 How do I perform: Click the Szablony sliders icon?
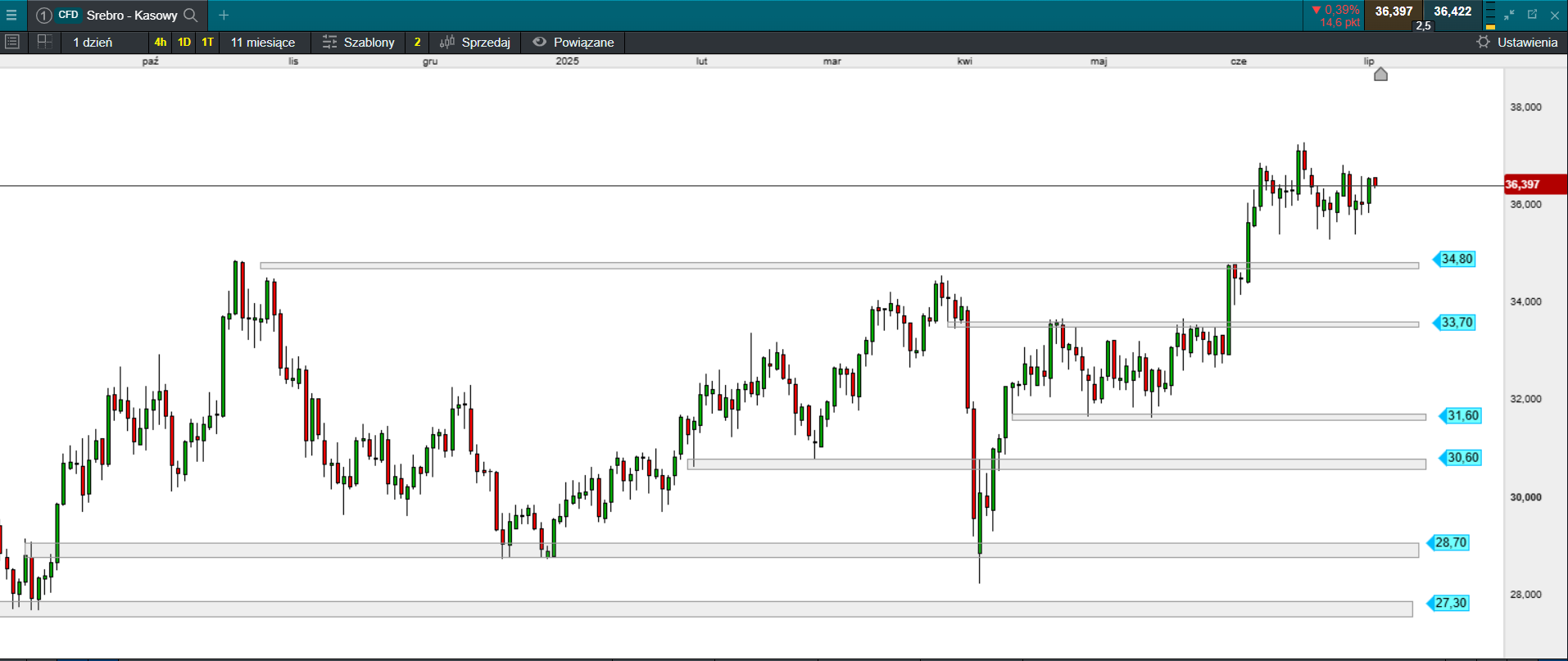pyautogui.click(x=329, y=42)
